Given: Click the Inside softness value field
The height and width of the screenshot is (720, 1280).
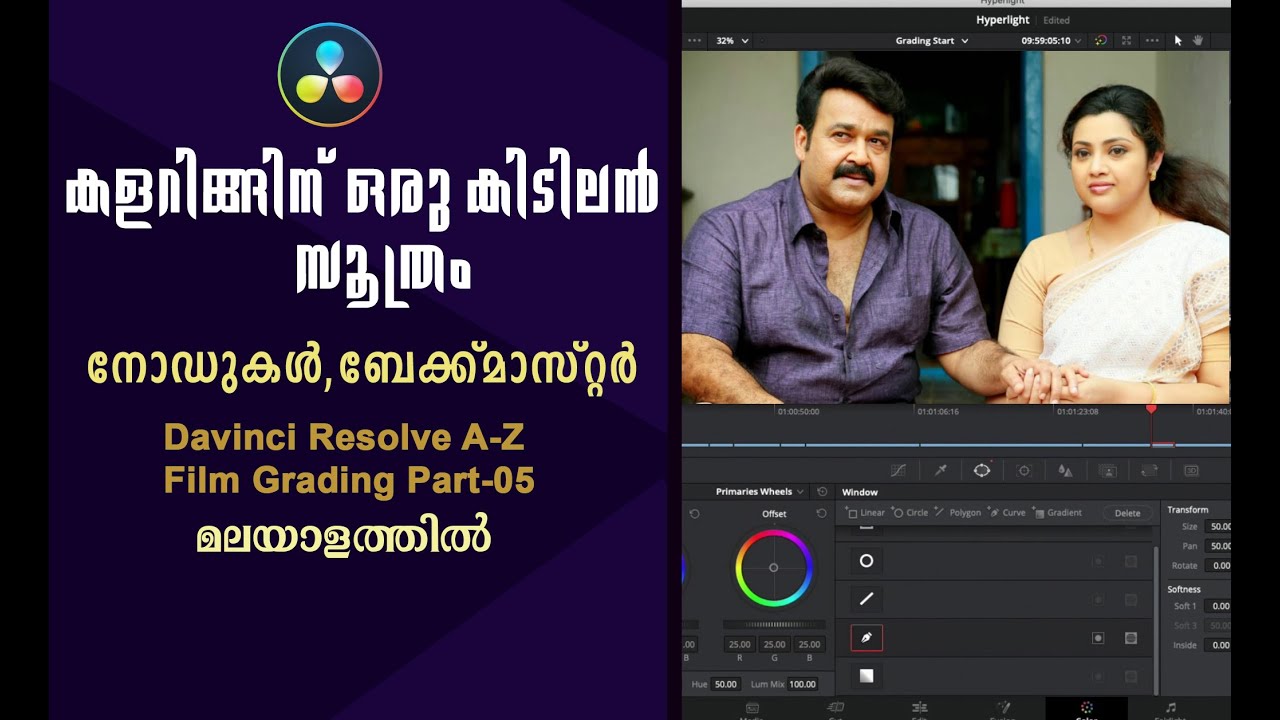Looking at the screenshot, I should (1218, 645).
